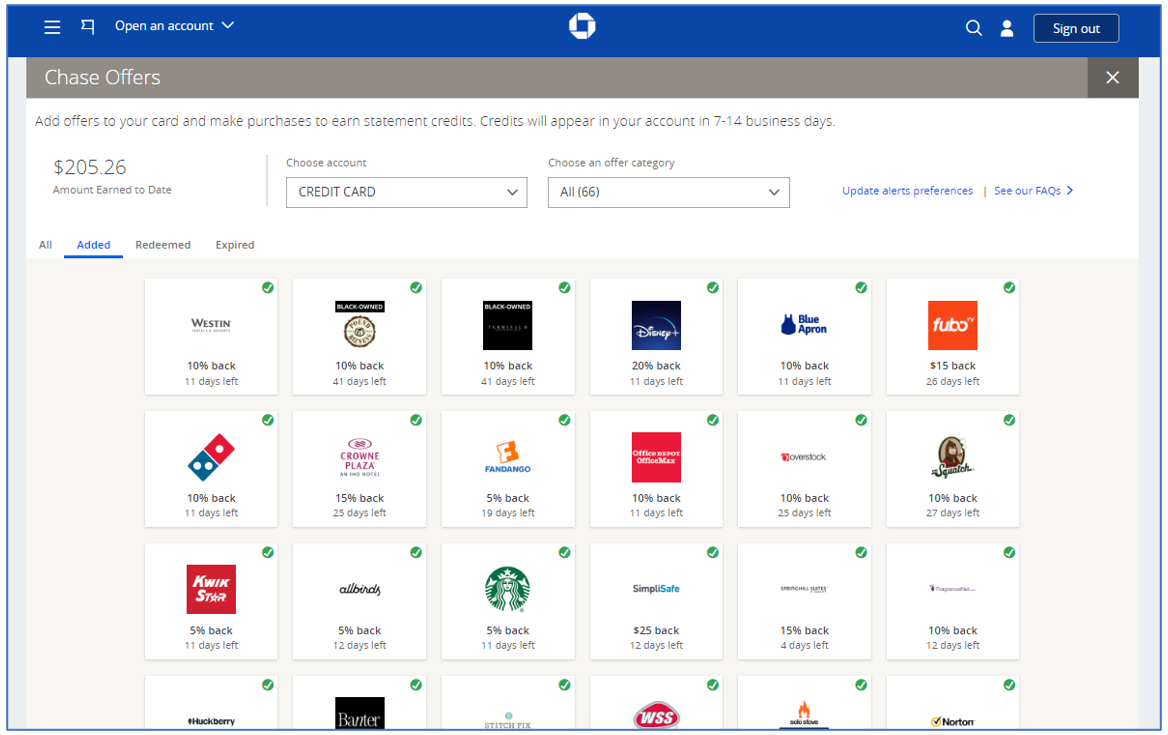This screenshot has width=1168, height=735.
Task: Open the See our FAQs link
Action: pos(1034,191)
